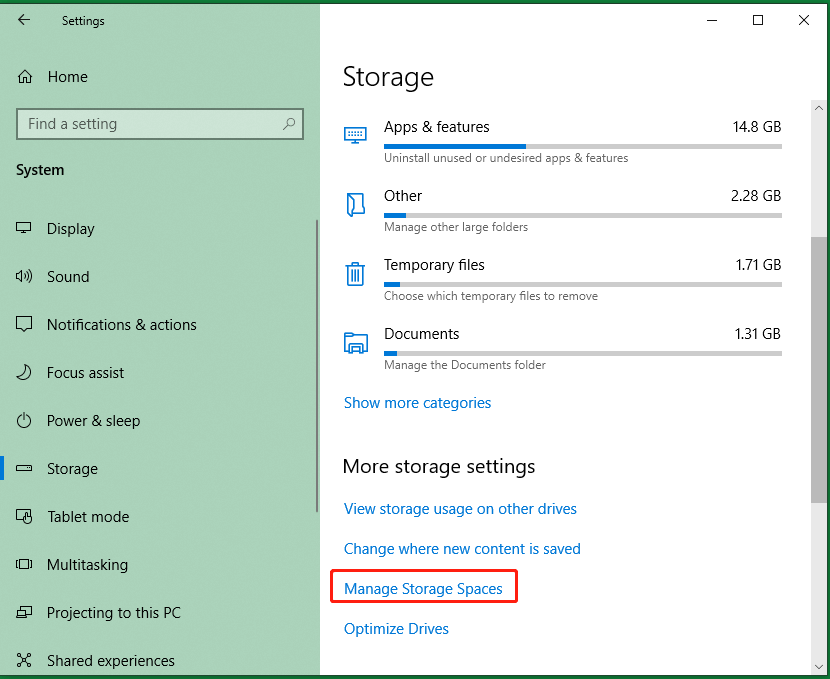The height and width of the screenshot is (679, 830).
Task: Click the Documents folder icon
Action: pyautogui.click(x=356, y=343)
